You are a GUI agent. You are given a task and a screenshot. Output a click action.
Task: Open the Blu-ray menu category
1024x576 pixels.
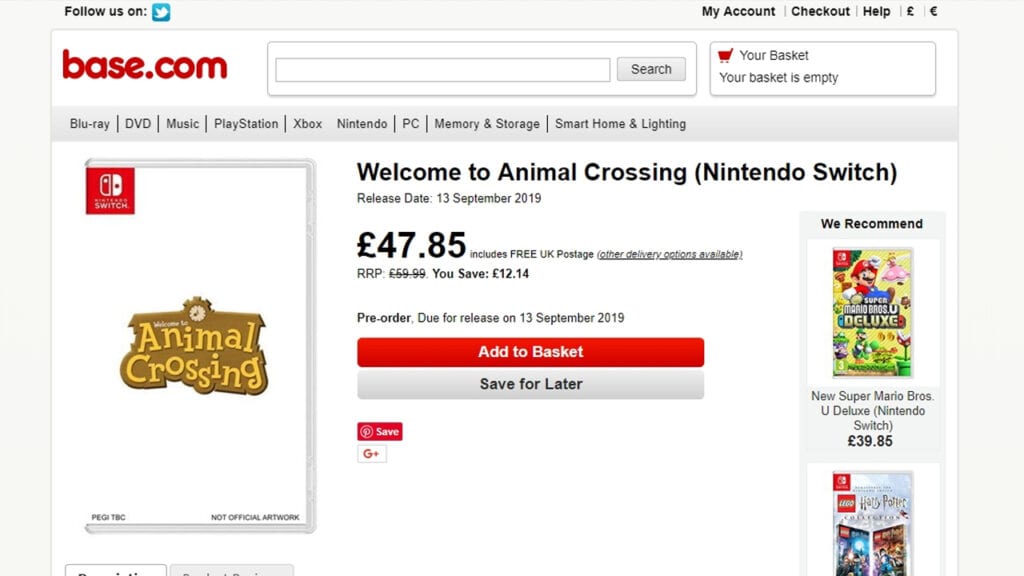pyautogui.click(x=90, y=124)
